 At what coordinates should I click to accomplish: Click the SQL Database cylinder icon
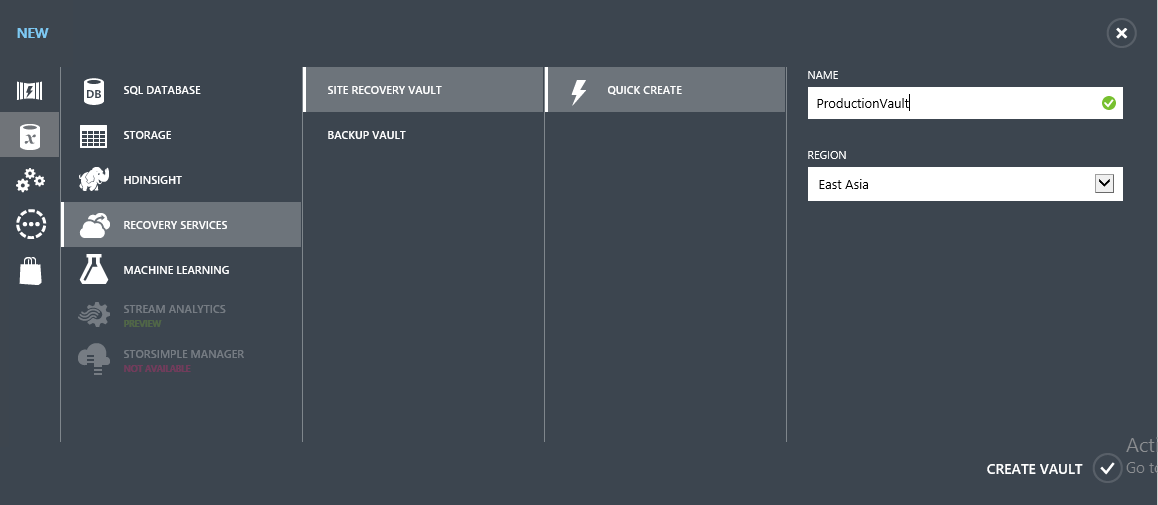coord(94,91)
